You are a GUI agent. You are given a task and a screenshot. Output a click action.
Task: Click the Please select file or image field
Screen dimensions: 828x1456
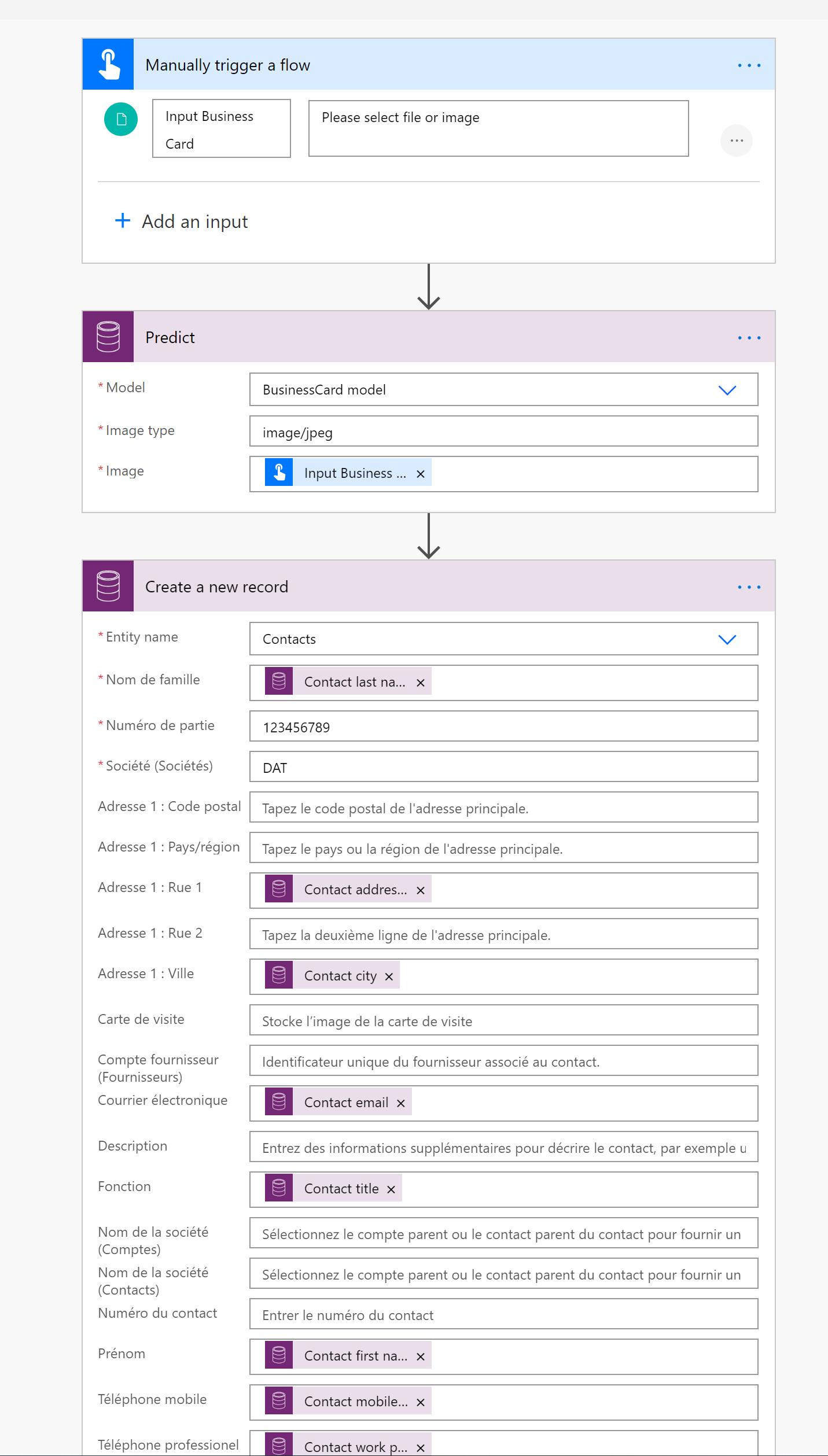click(499, 128)
